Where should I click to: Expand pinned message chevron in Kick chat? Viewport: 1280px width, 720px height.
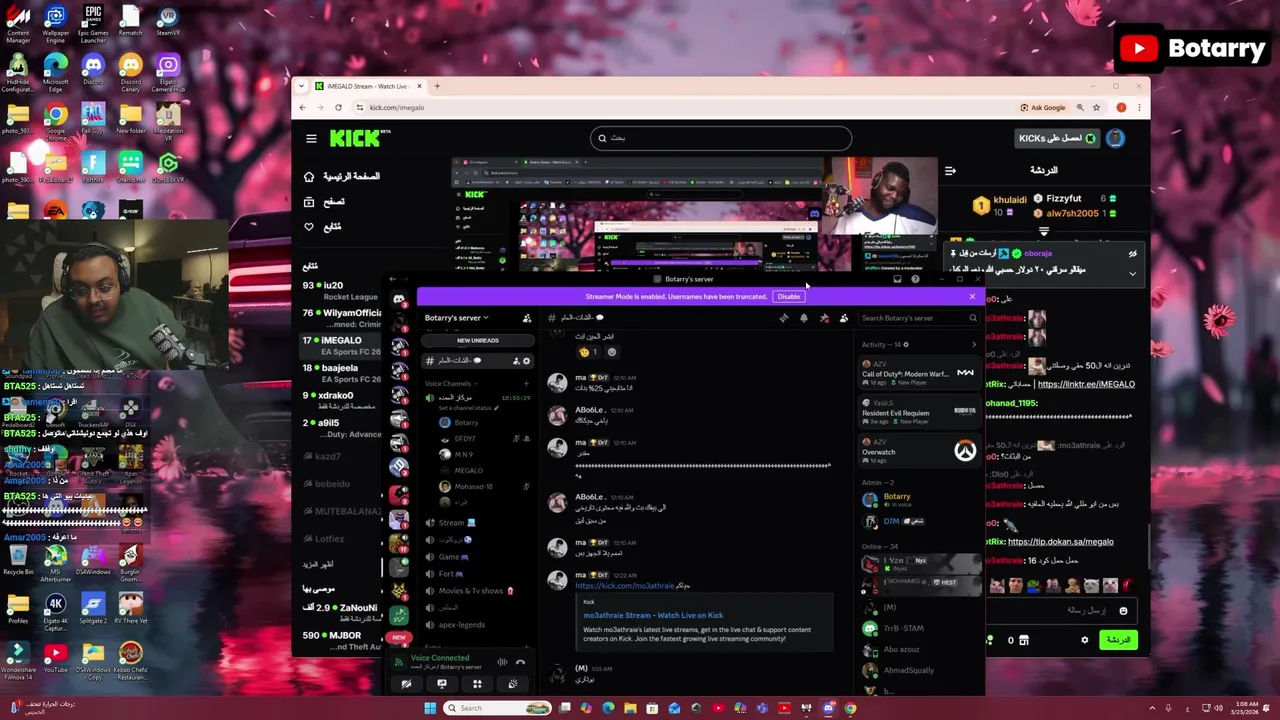1132,273
